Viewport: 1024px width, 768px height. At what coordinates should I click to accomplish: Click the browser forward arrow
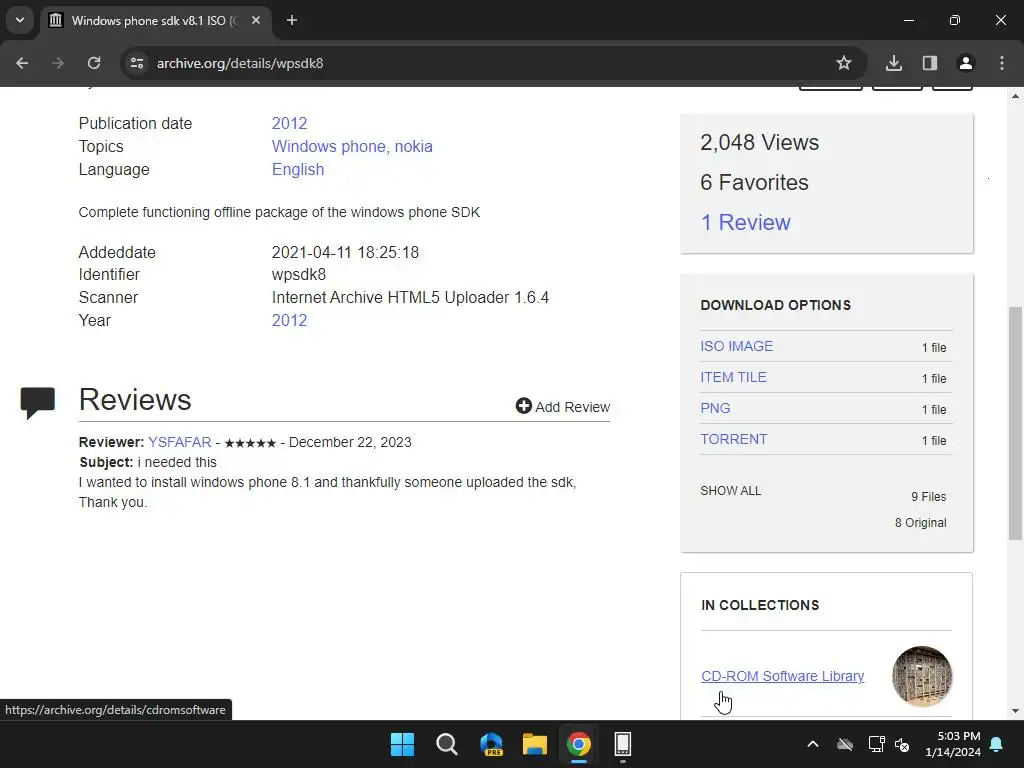pyautogui.click(x=58, y=63)
